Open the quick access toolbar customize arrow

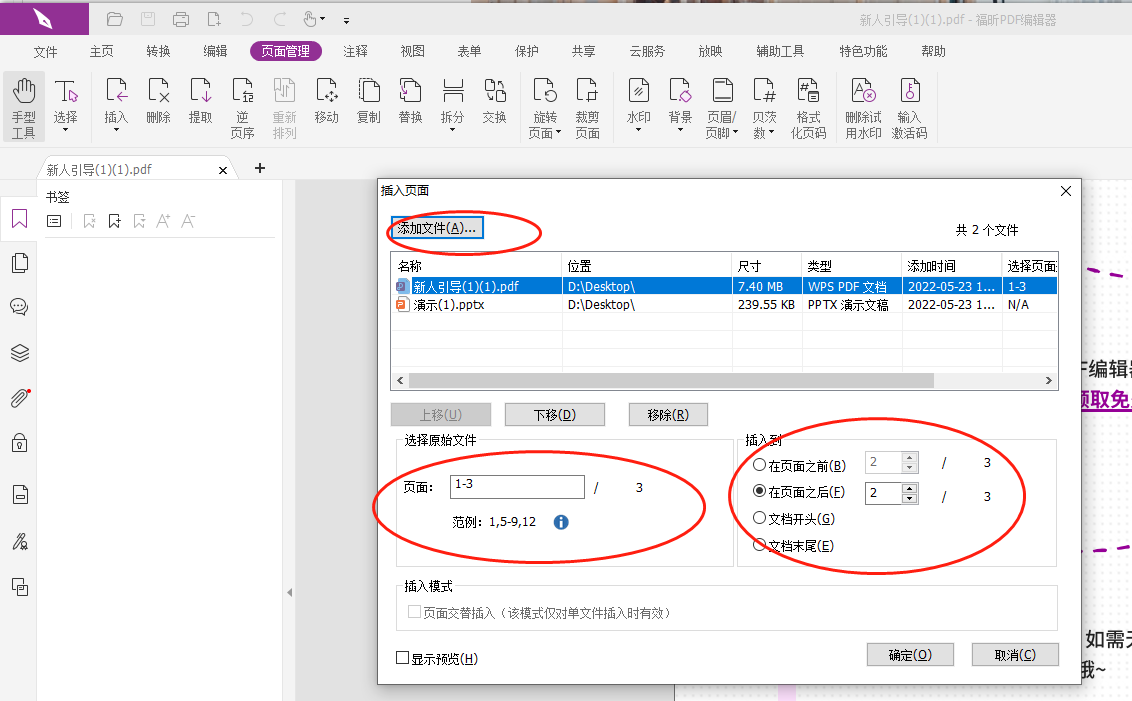pos(347,20)
